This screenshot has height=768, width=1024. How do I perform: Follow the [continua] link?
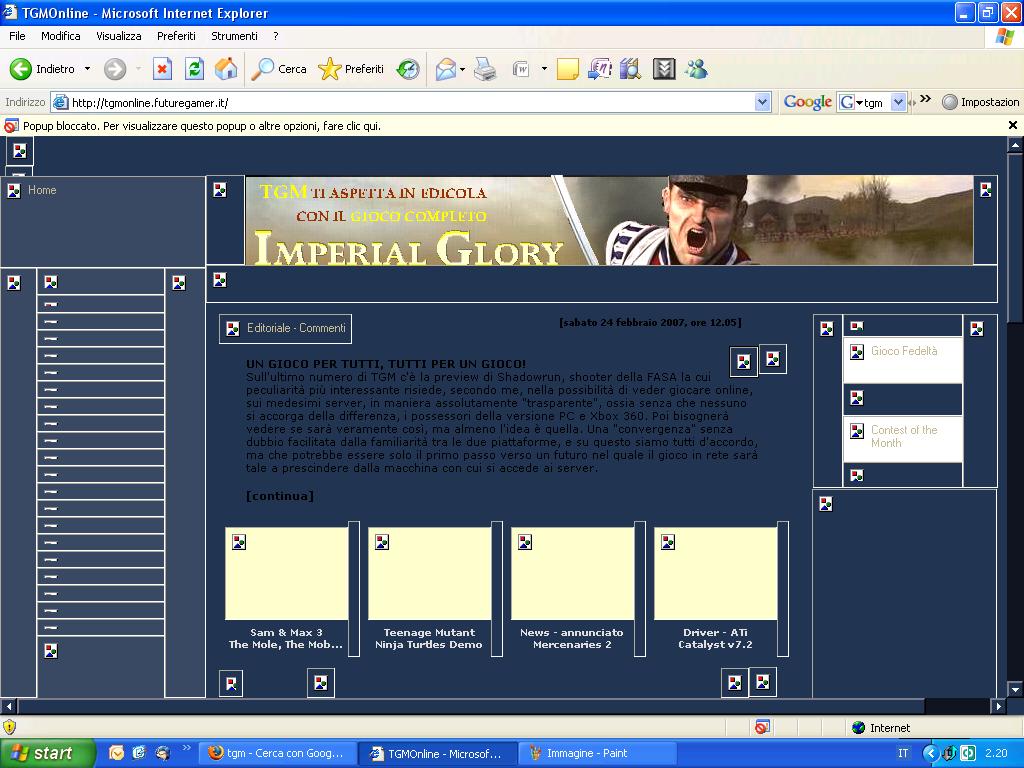(280, 496)
